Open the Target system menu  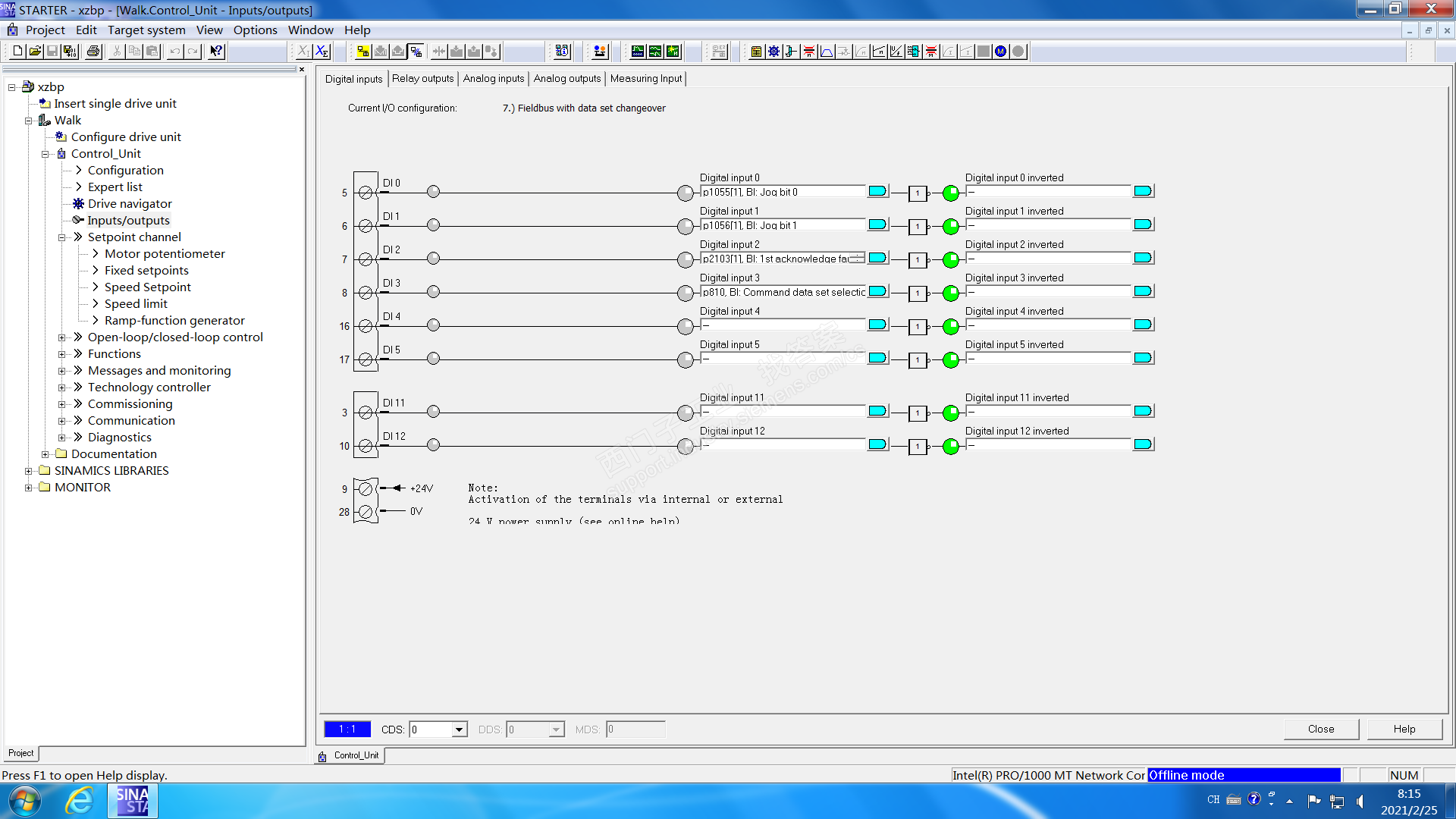coord(146,30)
